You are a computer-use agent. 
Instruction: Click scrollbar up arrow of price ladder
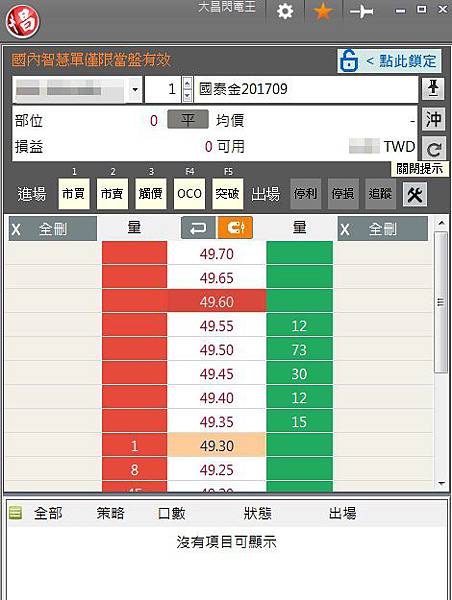tap(441, 223)
